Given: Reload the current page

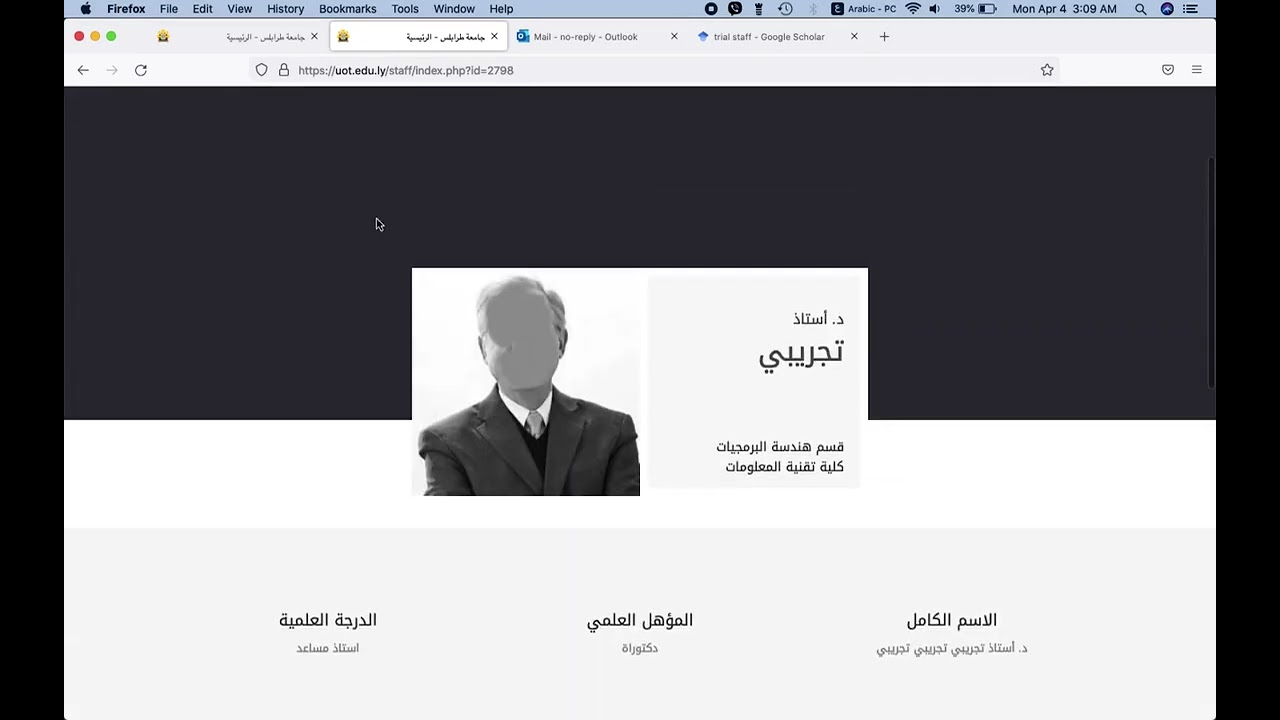Looking at the screenshot, I should tap(141, 70).
